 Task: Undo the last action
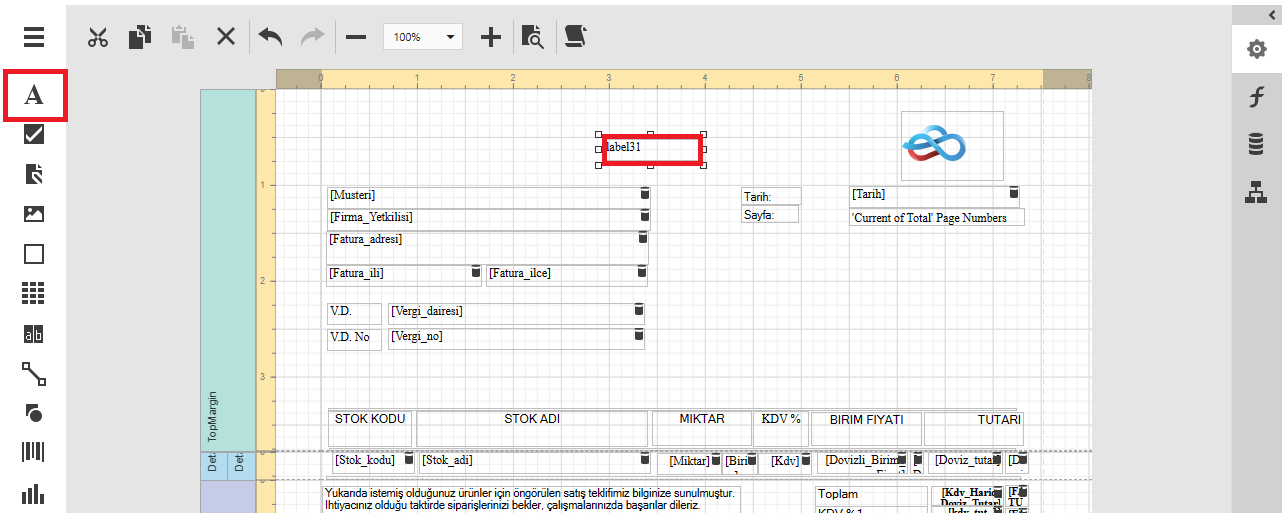pos(270,37)
